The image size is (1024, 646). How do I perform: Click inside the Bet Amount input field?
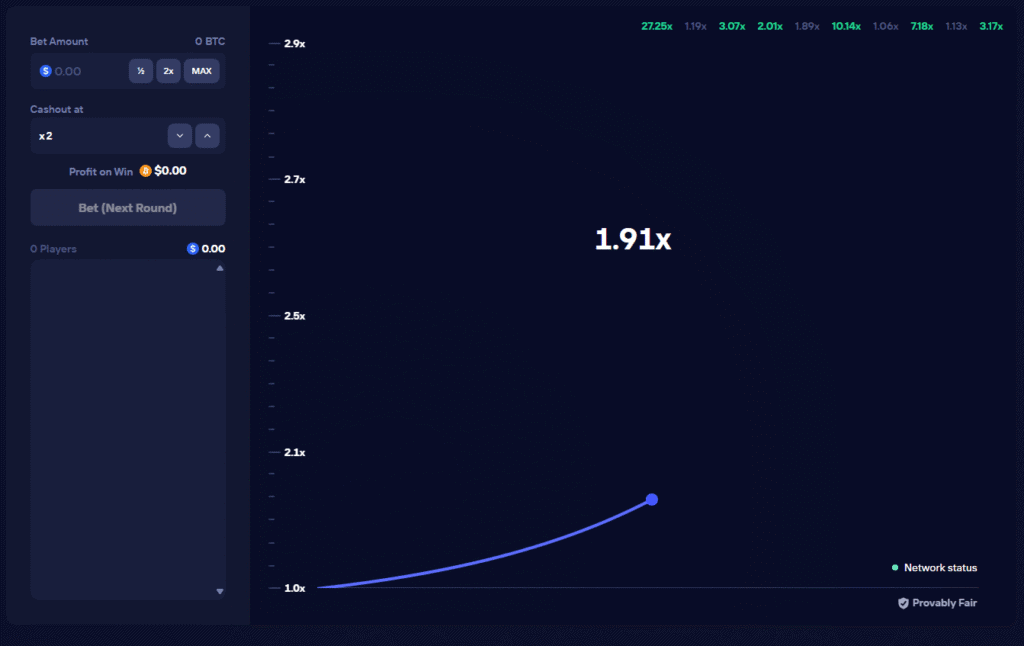[85, 71]
